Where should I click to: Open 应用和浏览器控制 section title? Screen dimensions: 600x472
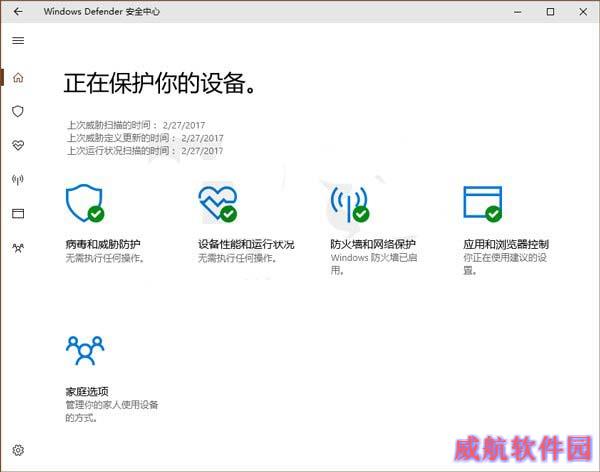506,244
